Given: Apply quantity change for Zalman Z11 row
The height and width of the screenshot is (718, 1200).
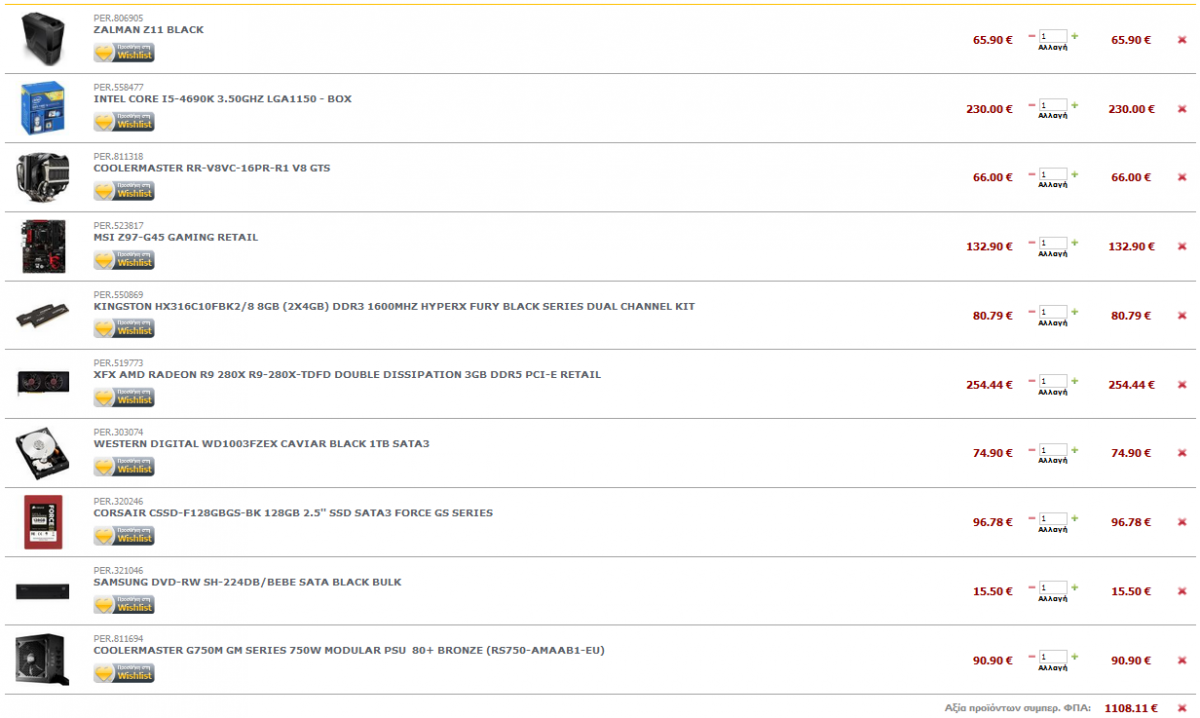Looking at the screenshot, I should pyautogui.click(x=1053, y=48).
